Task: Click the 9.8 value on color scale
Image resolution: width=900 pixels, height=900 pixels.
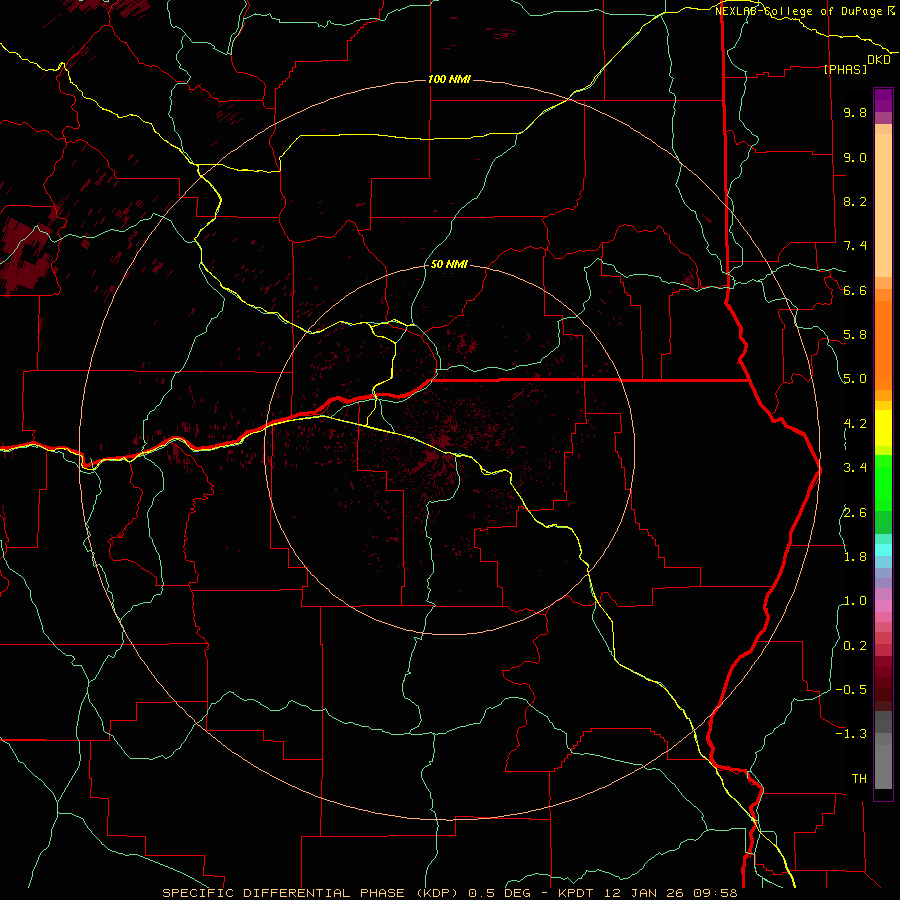Action: coord(855,112)
